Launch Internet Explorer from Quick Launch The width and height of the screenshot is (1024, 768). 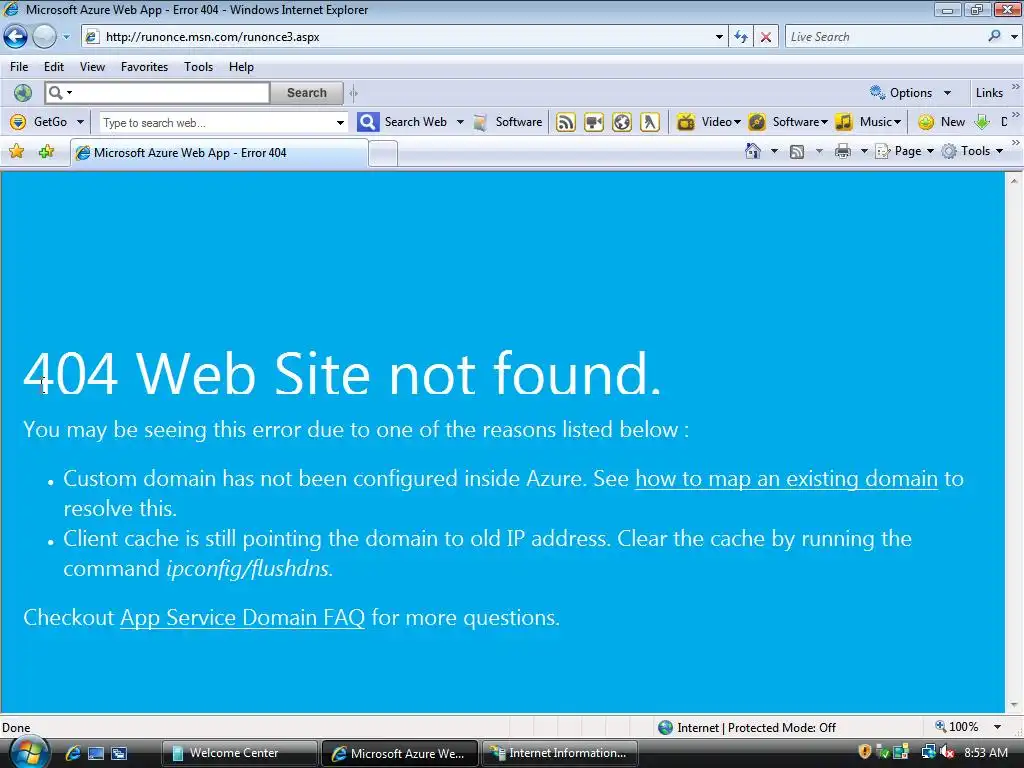72,753
